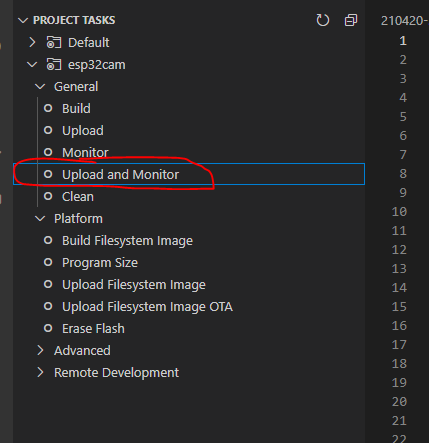Expand the Advanced group

[82, 351]
